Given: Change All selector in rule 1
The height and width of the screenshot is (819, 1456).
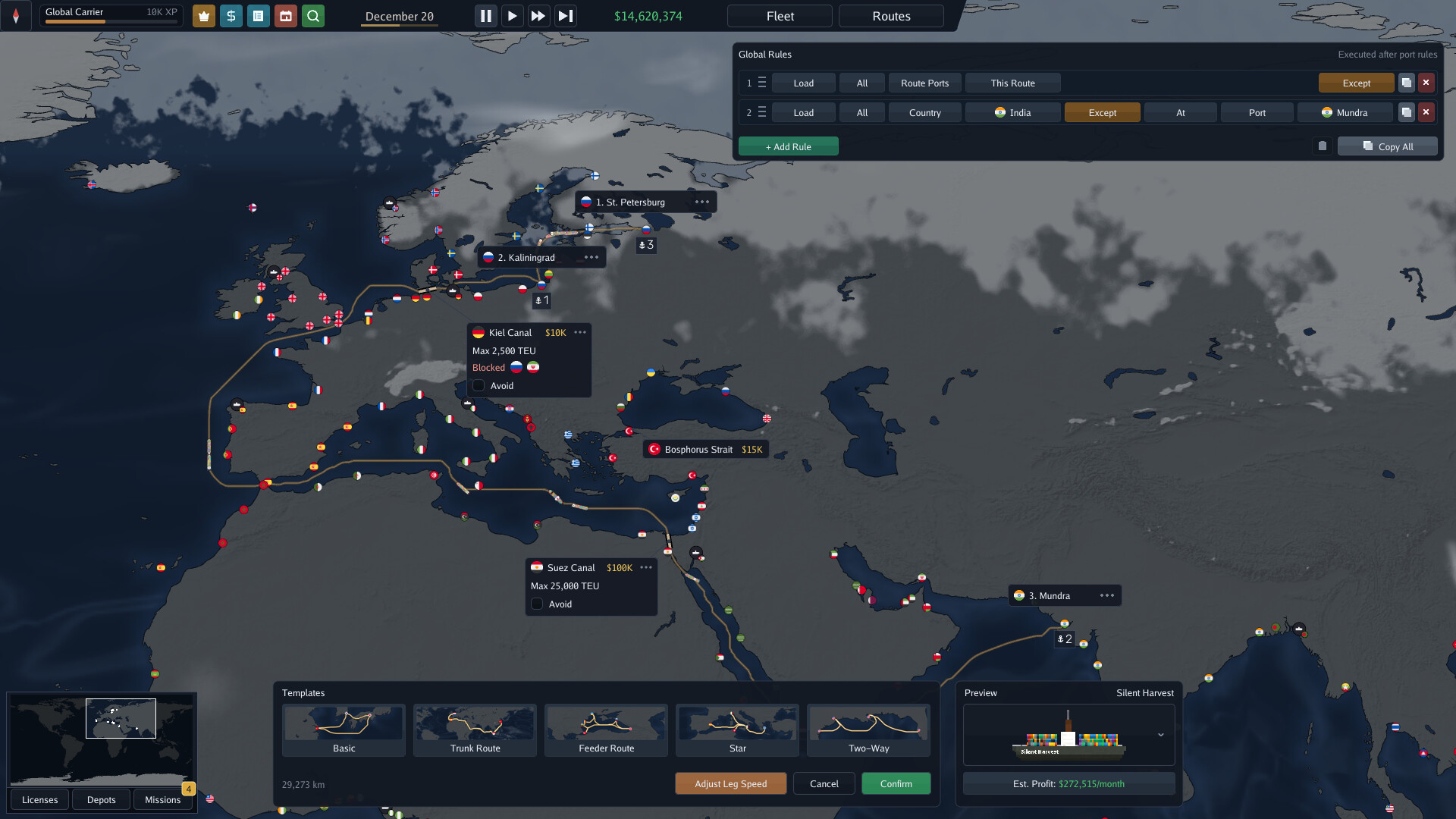Looking at the screenshot, I should (861, 83).
